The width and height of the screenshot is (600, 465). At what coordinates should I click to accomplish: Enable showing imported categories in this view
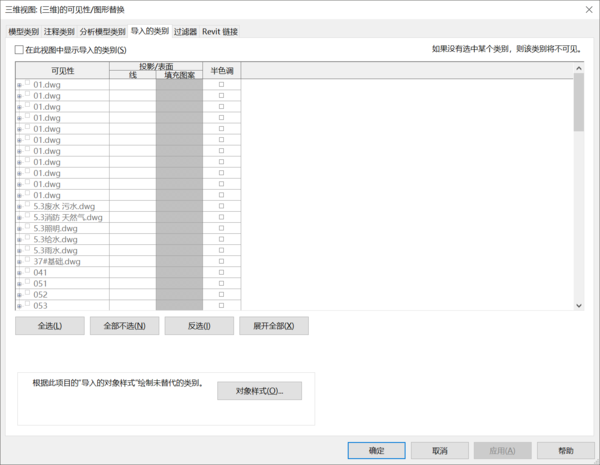tap(20, 49)
